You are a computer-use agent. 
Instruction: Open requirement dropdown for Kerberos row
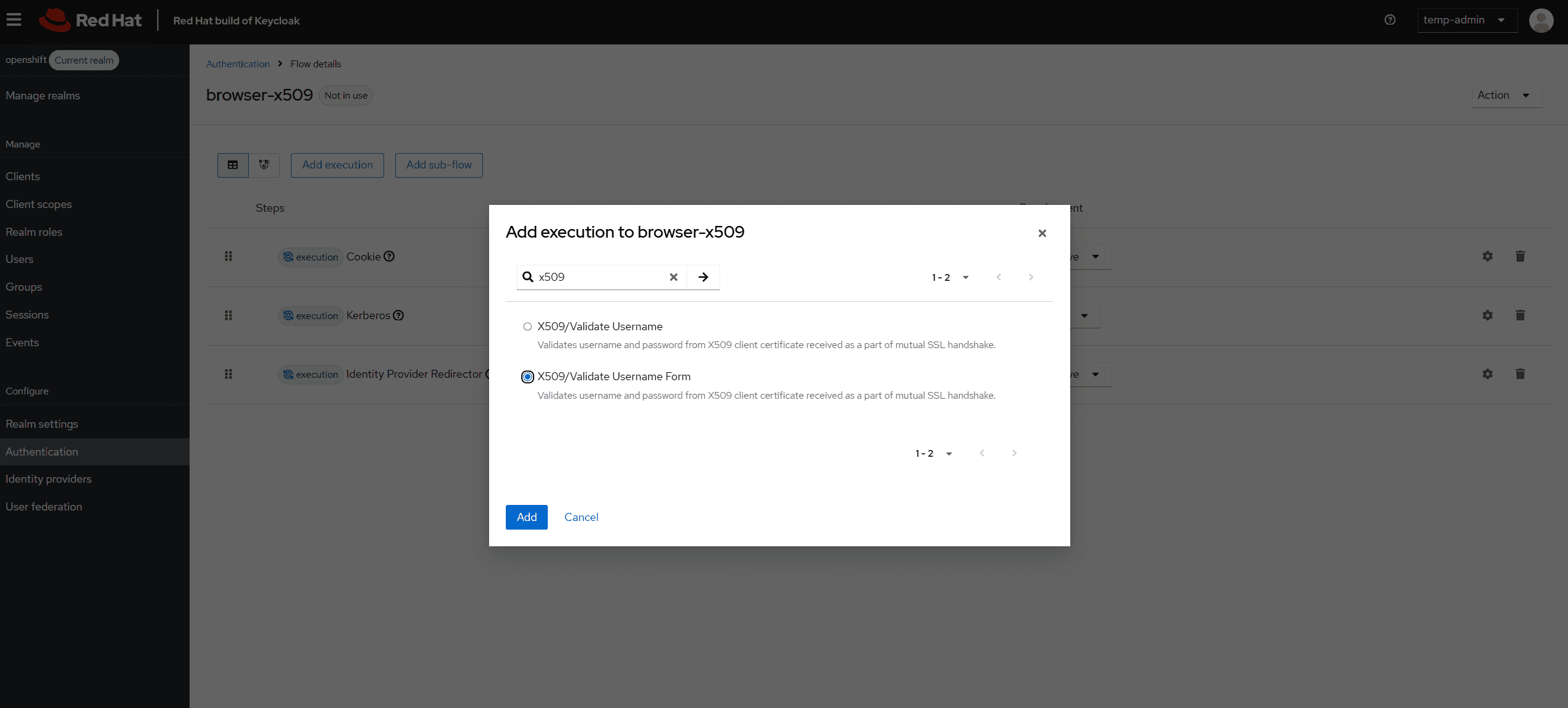point(1085,315)
